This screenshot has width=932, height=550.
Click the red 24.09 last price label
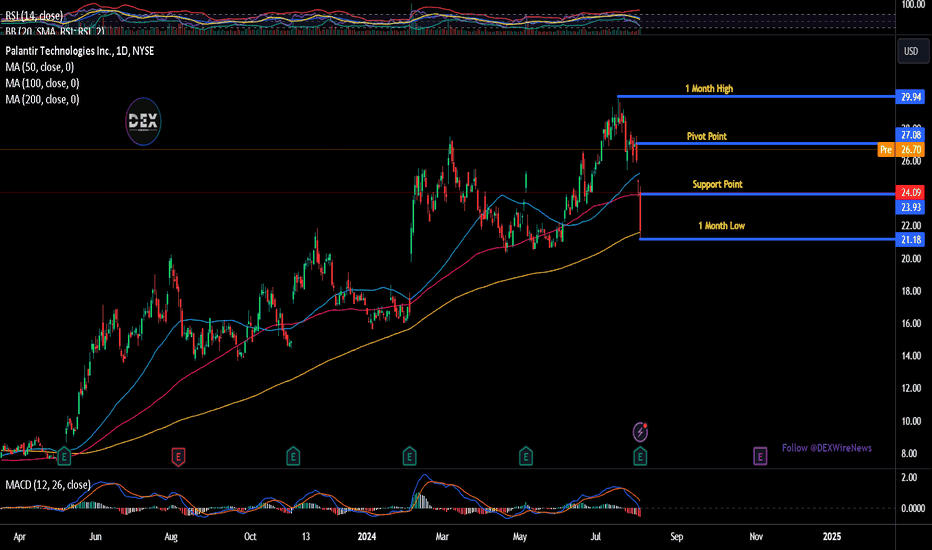tap(911, 192)
